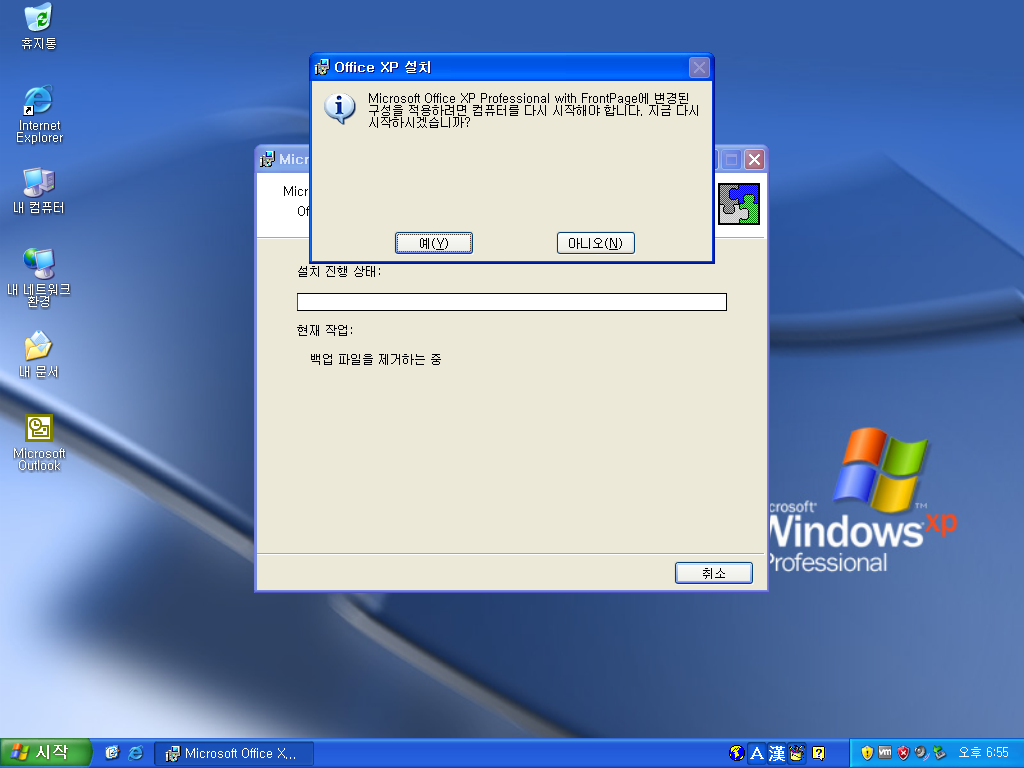
Task: Click the Safely Remove Hardware tray icon
Action: click(x=939, y=753)
